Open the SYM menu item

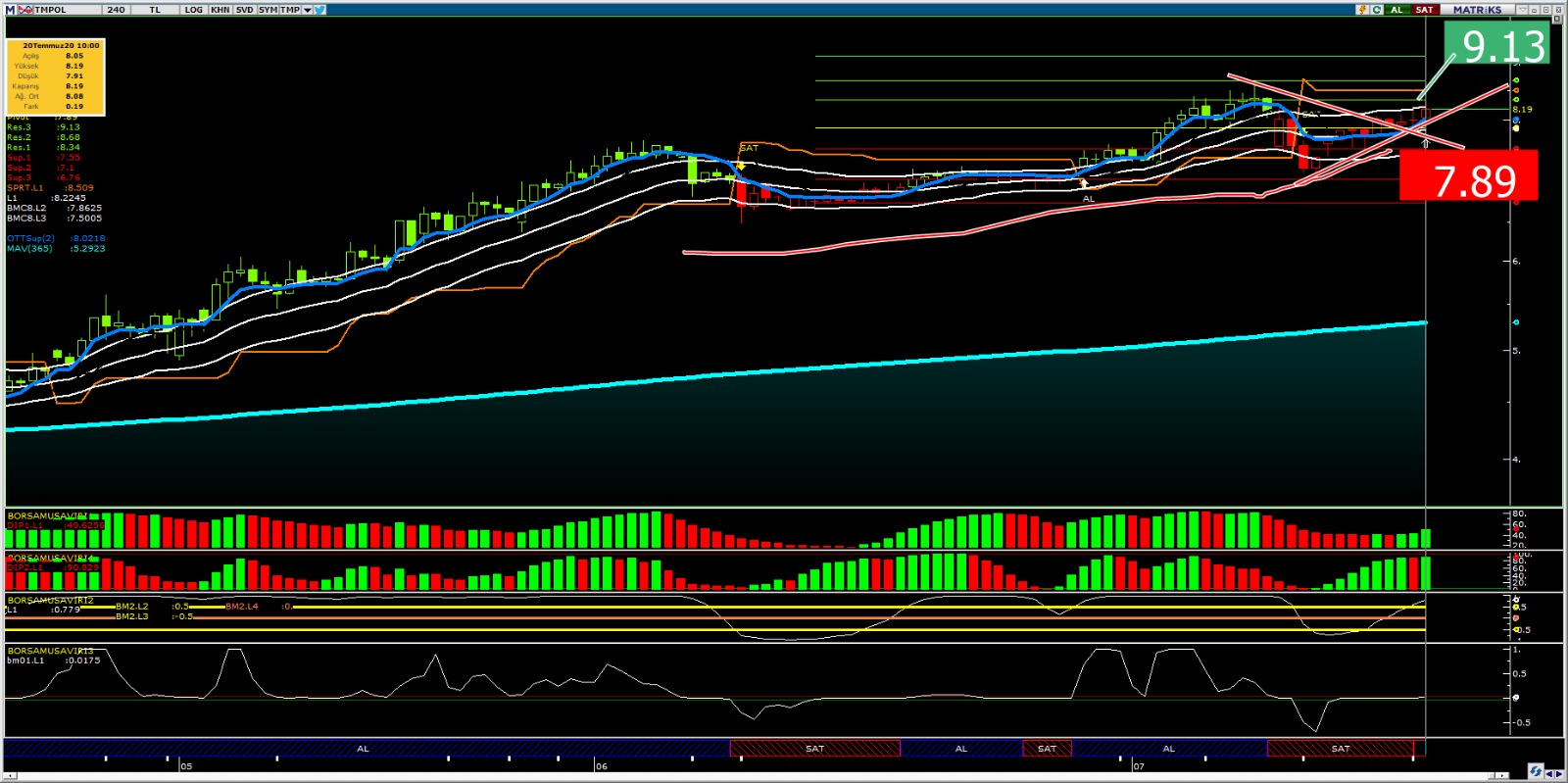(268, 10)
